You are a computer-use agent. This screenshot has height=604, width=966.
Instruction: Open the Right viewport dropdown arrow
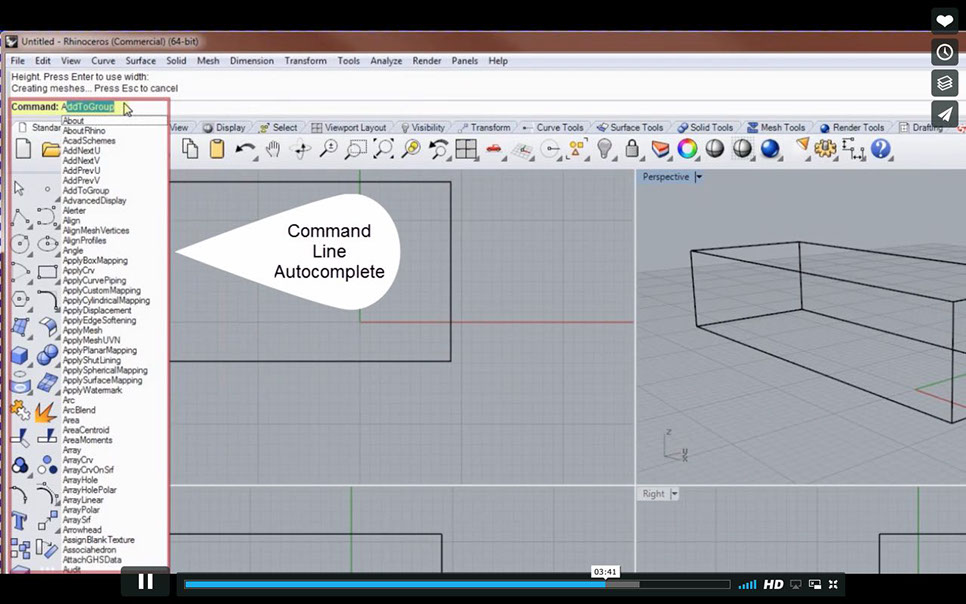pyautogui.click(x=674, y=494)
